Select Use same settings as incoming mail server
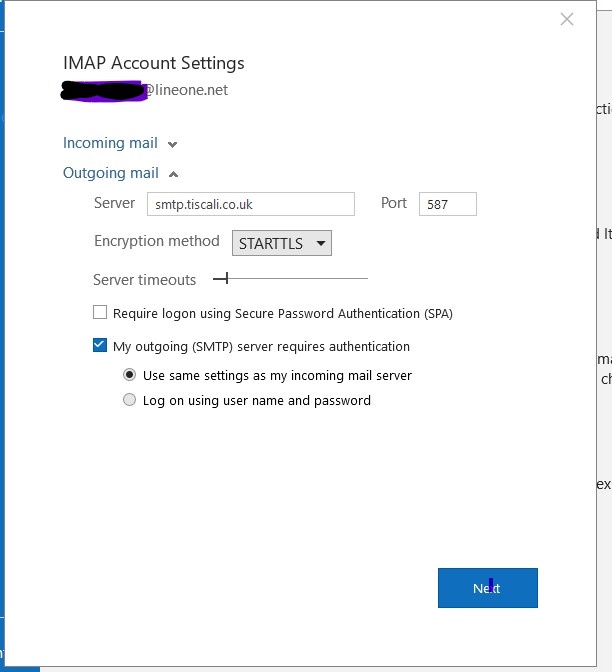The image size is (612, 672). pyautogui.click(x=129, y=375)
